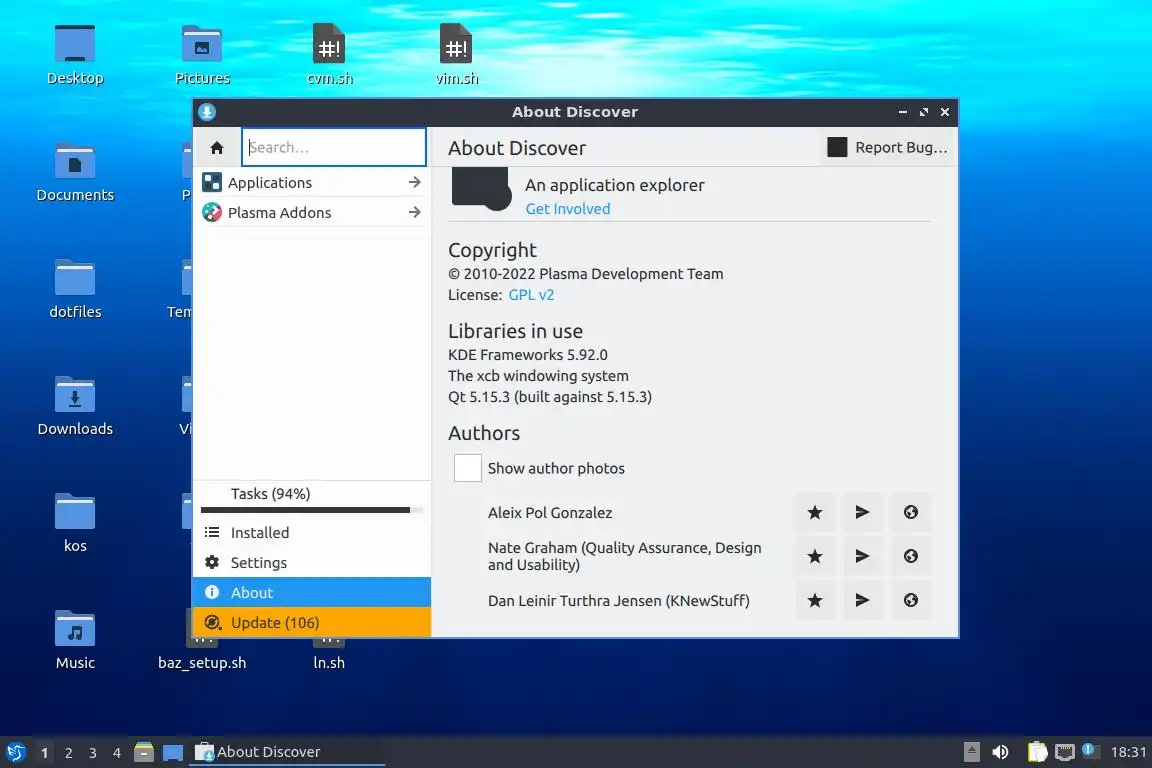Click the star icon for Aleix Pol Gonzalez
The width and height of the screenshot is (1152, 768).
coord(815,512)
